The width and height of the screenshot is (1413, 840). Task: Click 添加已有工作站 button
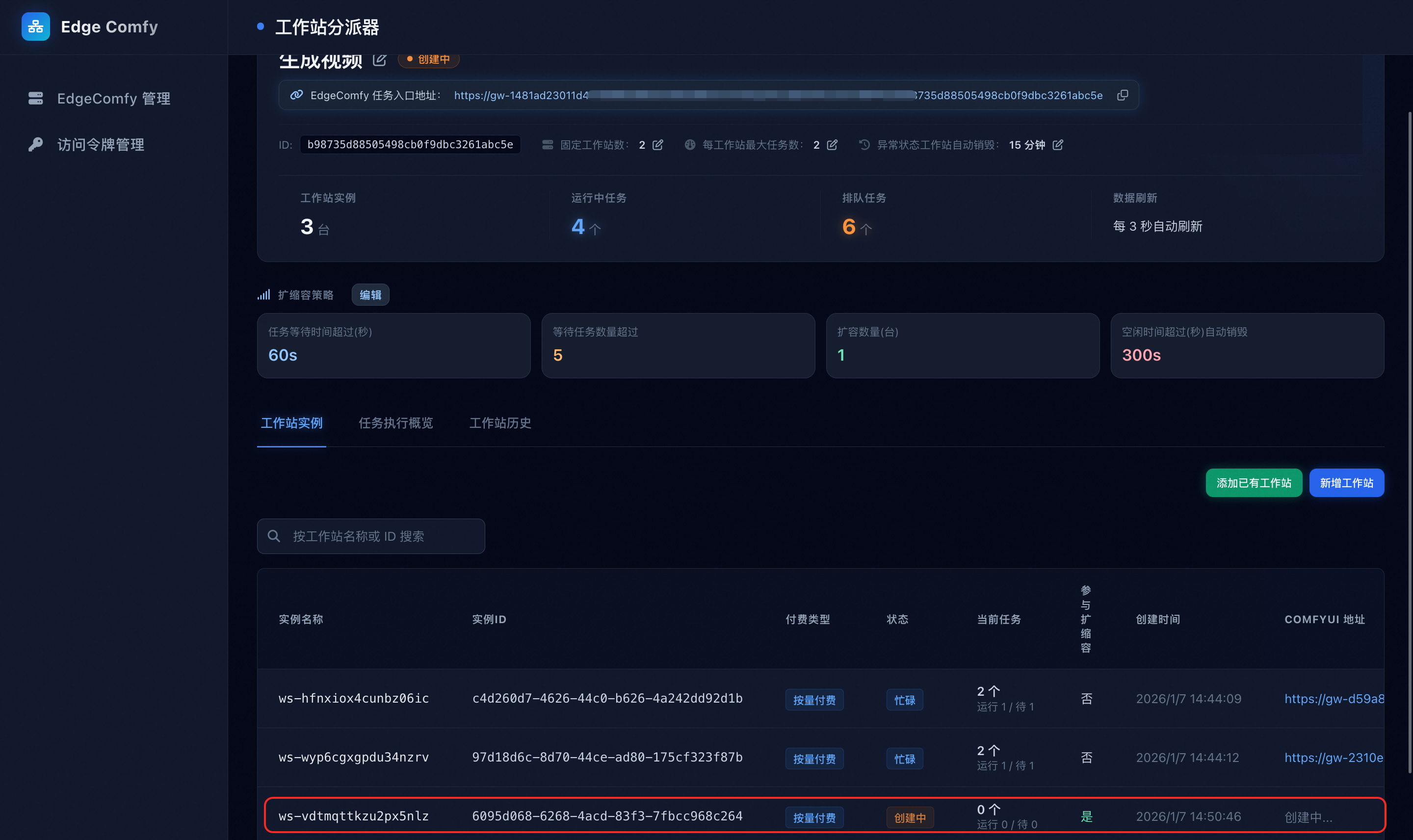[x=1254, y=483]
